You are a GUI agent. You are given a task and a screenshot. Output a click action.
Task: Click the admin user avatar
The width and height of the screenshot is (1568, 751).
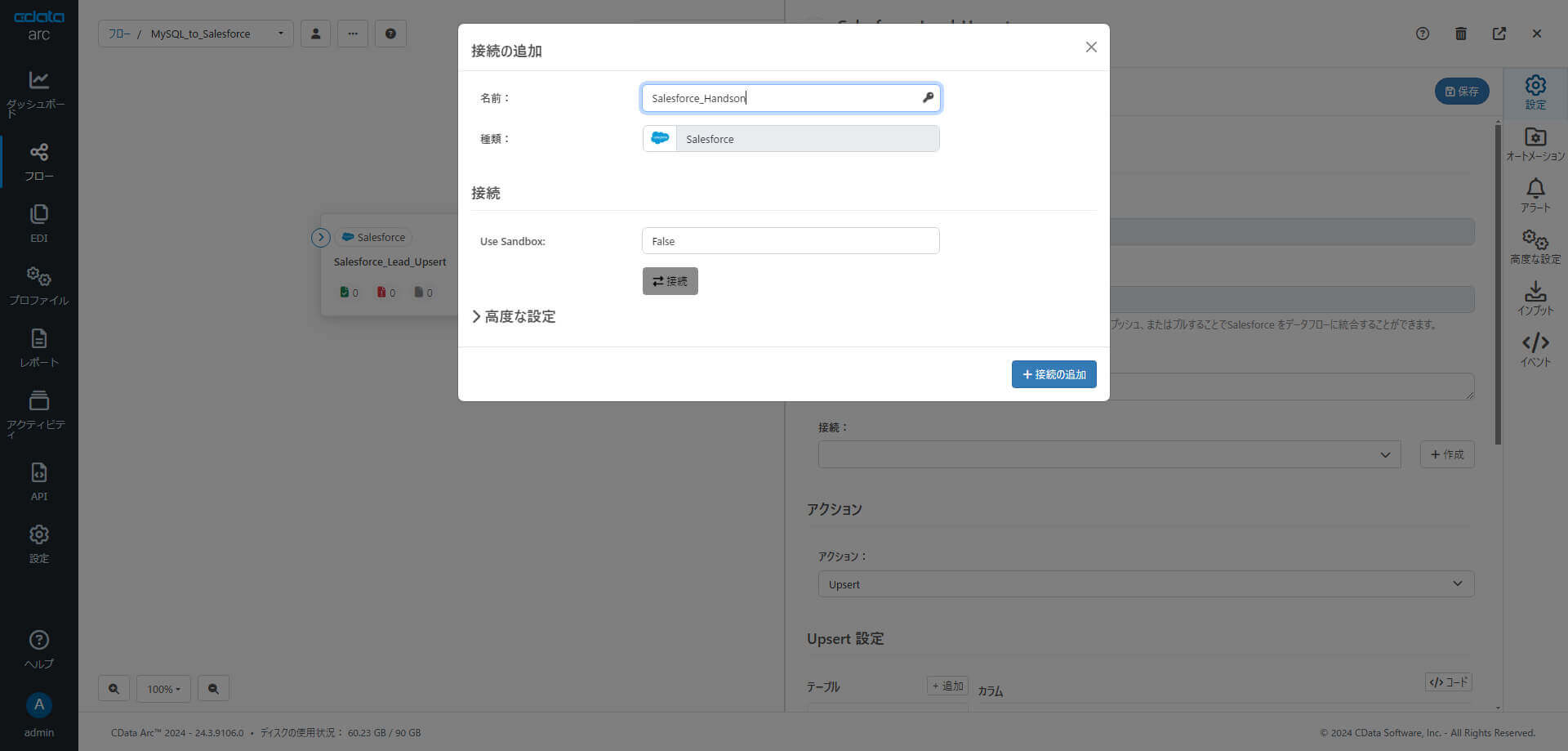tap(38, 705)
